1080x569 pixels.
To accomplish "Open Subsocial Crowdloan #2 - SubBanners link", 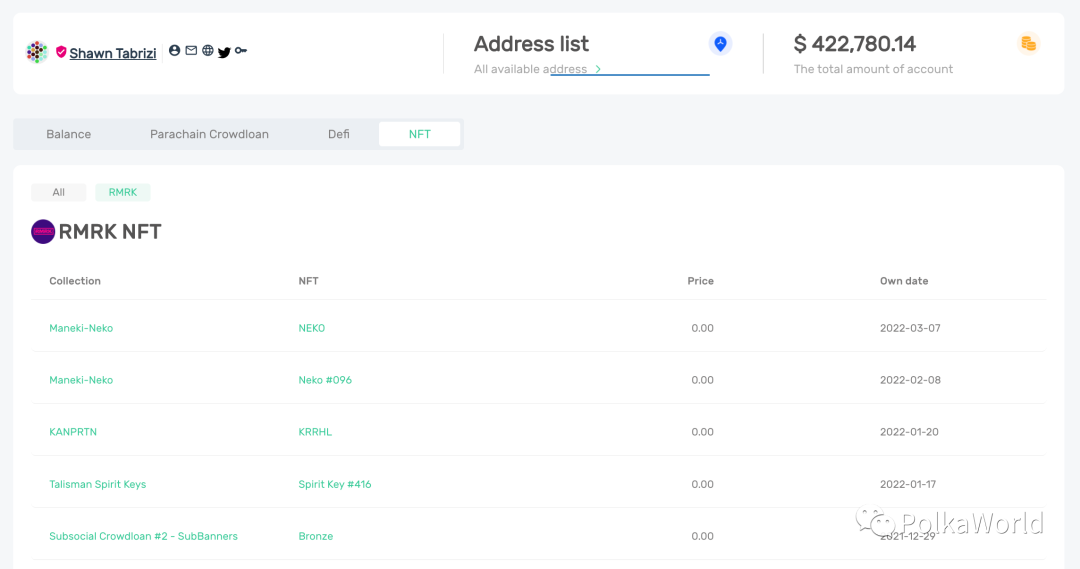I will (143, 536).
